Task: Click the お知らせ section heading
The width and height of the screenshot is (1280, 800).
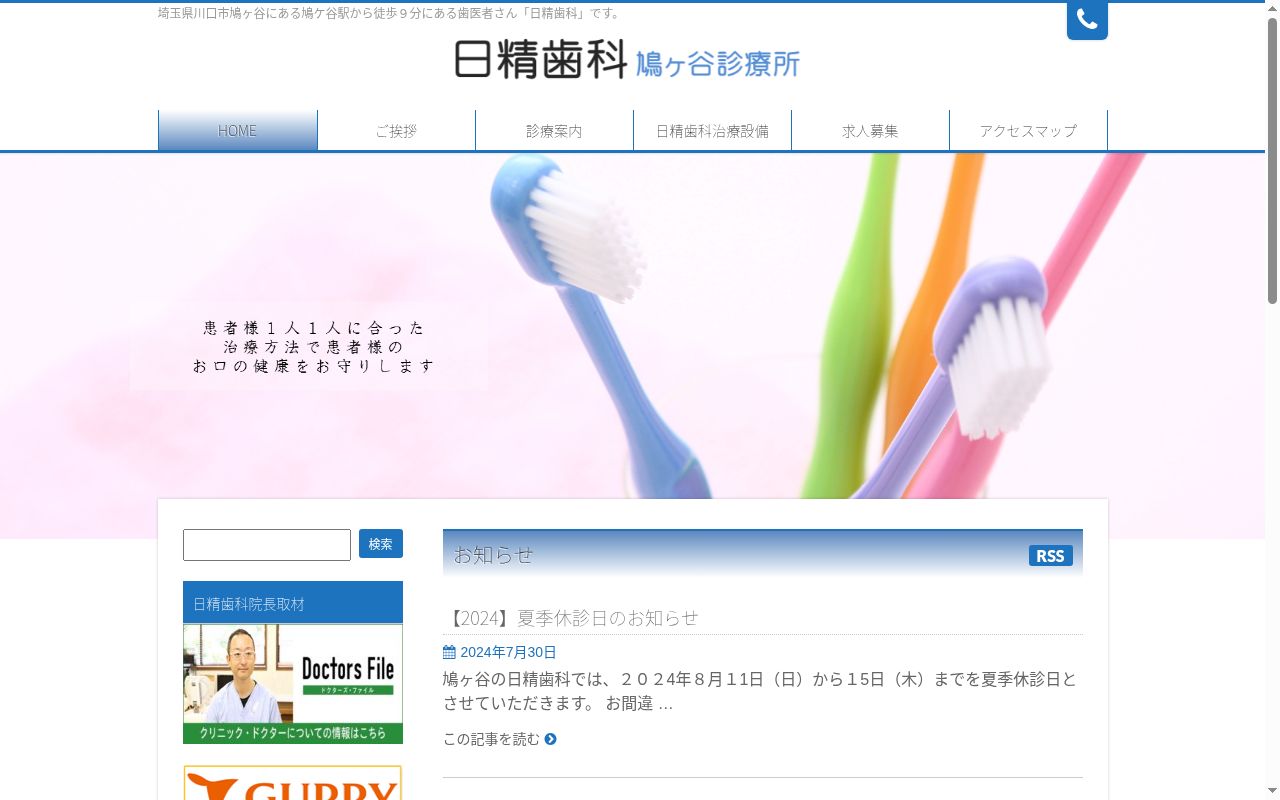Action: (x=493, y=554)
